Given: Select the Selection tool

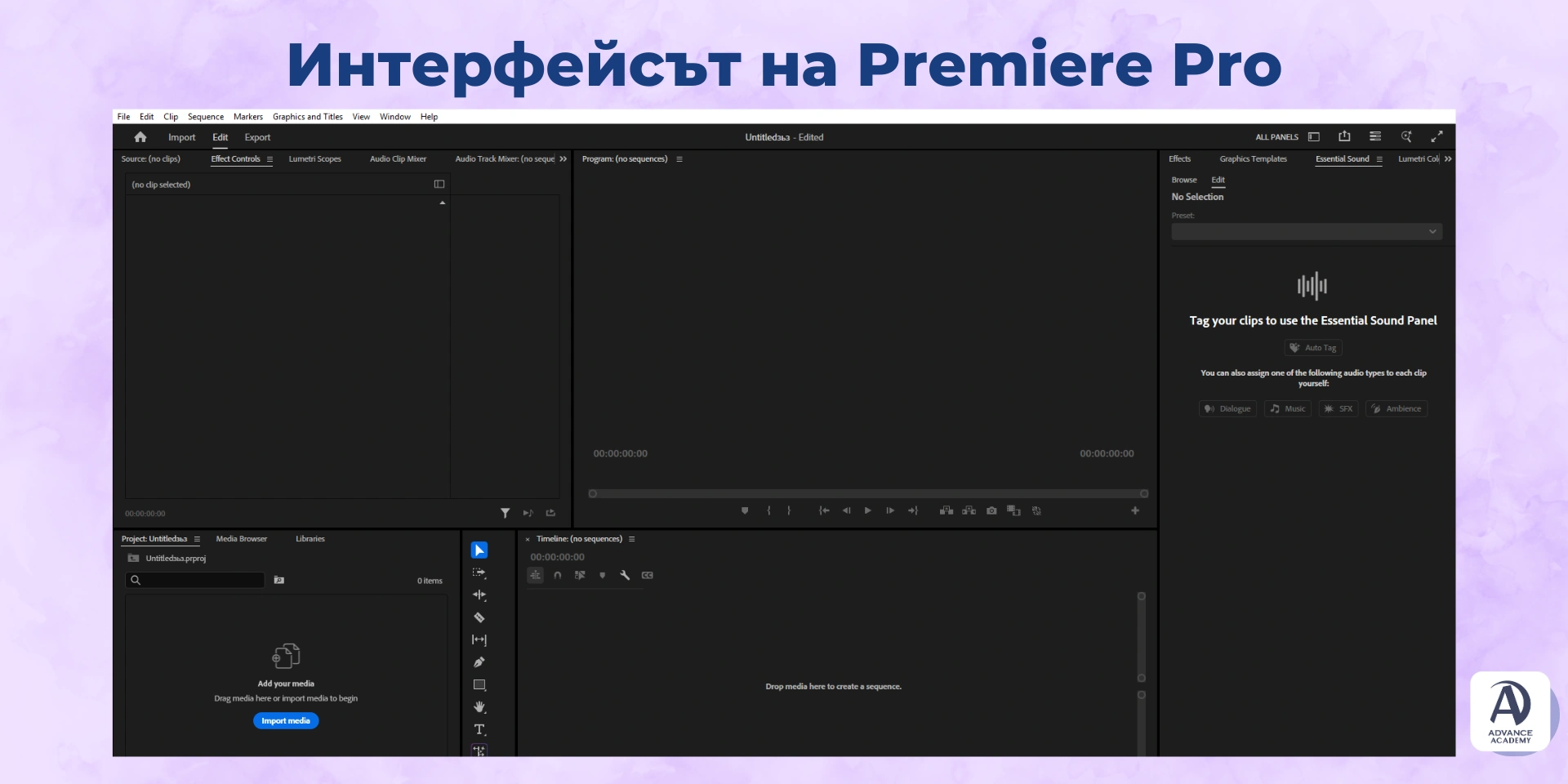Looking at the screenshot, I should (x=479, y=550).
